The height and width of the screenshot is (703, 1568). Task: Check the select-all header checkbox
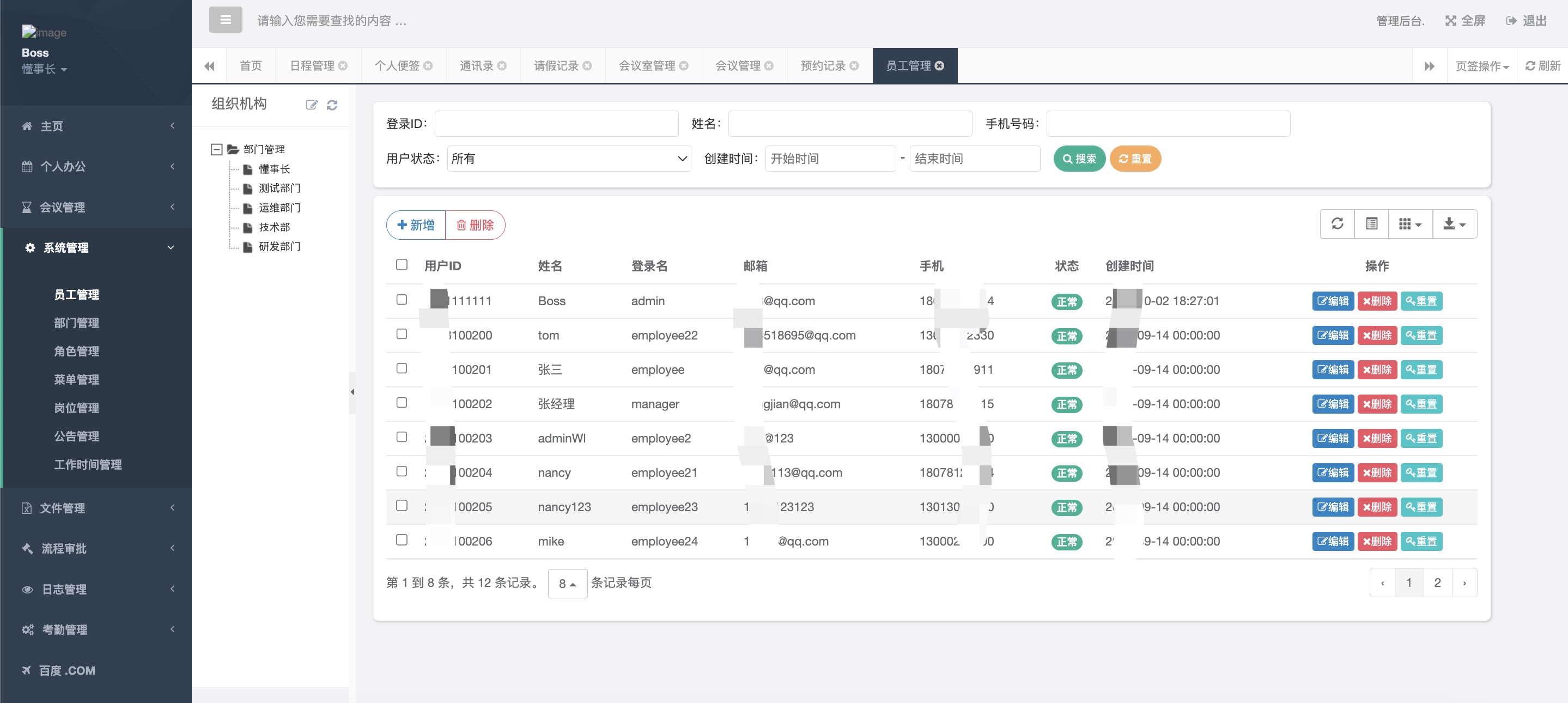point(401,265)
